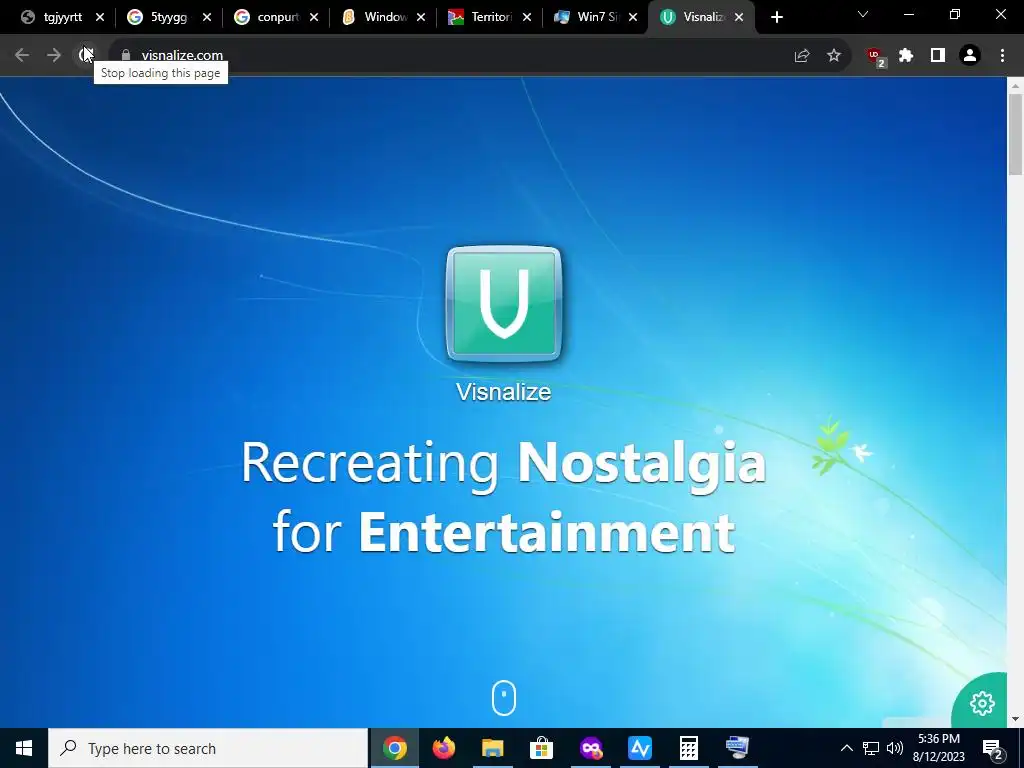Close the tgjyyrtt tab
This screenshot has width=1024, height=768.
click(100, 17)
